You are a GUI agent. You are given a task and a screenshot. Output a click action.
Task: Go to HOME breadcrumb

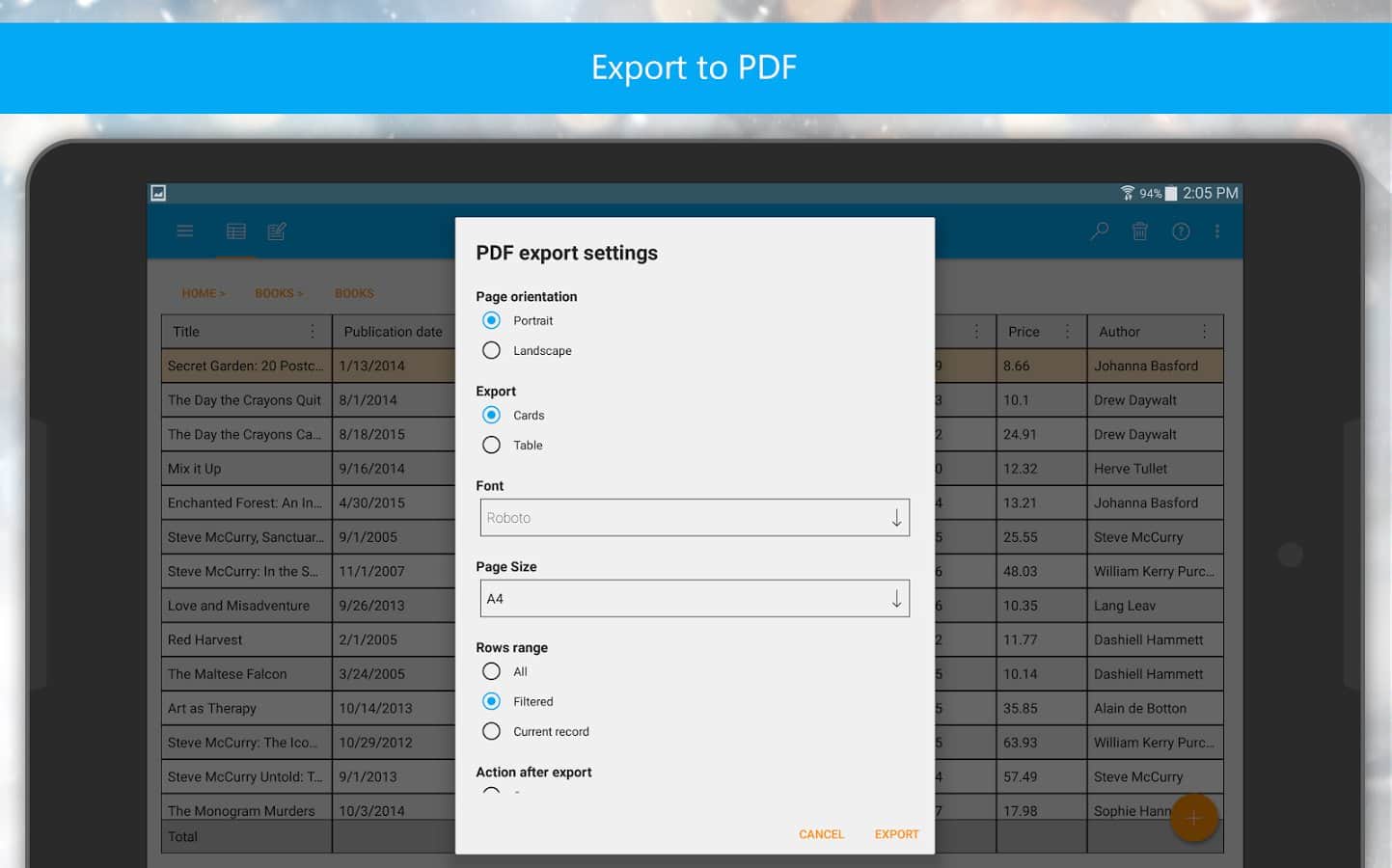pyautogui.click(x=203, y=293)
